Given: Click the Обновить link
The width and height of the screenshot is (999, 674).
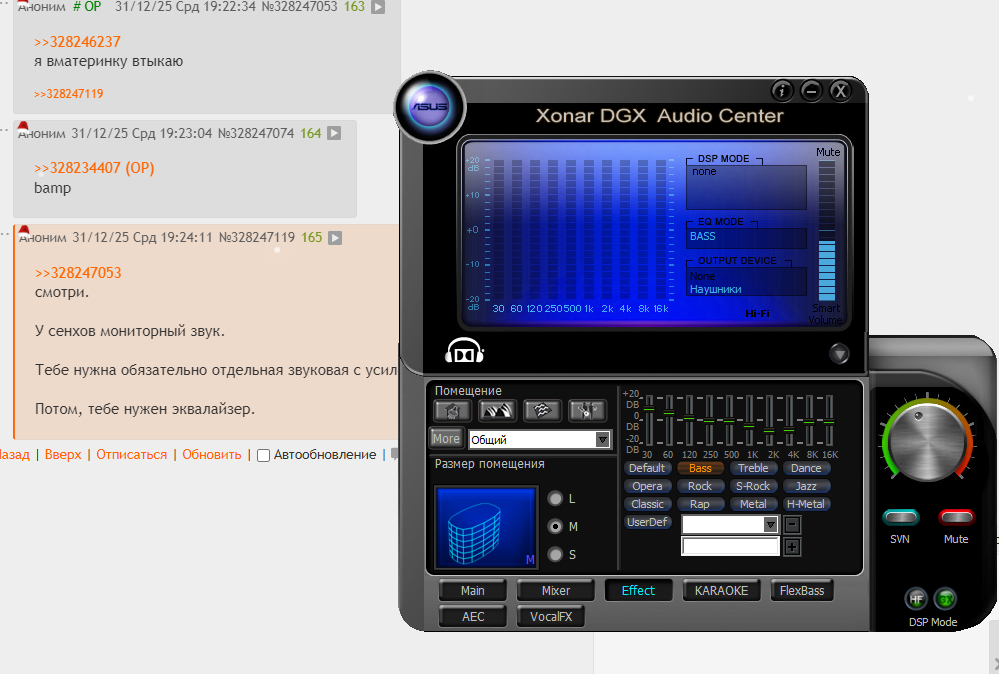Looking at the screenshot, I should pos(212,454).
